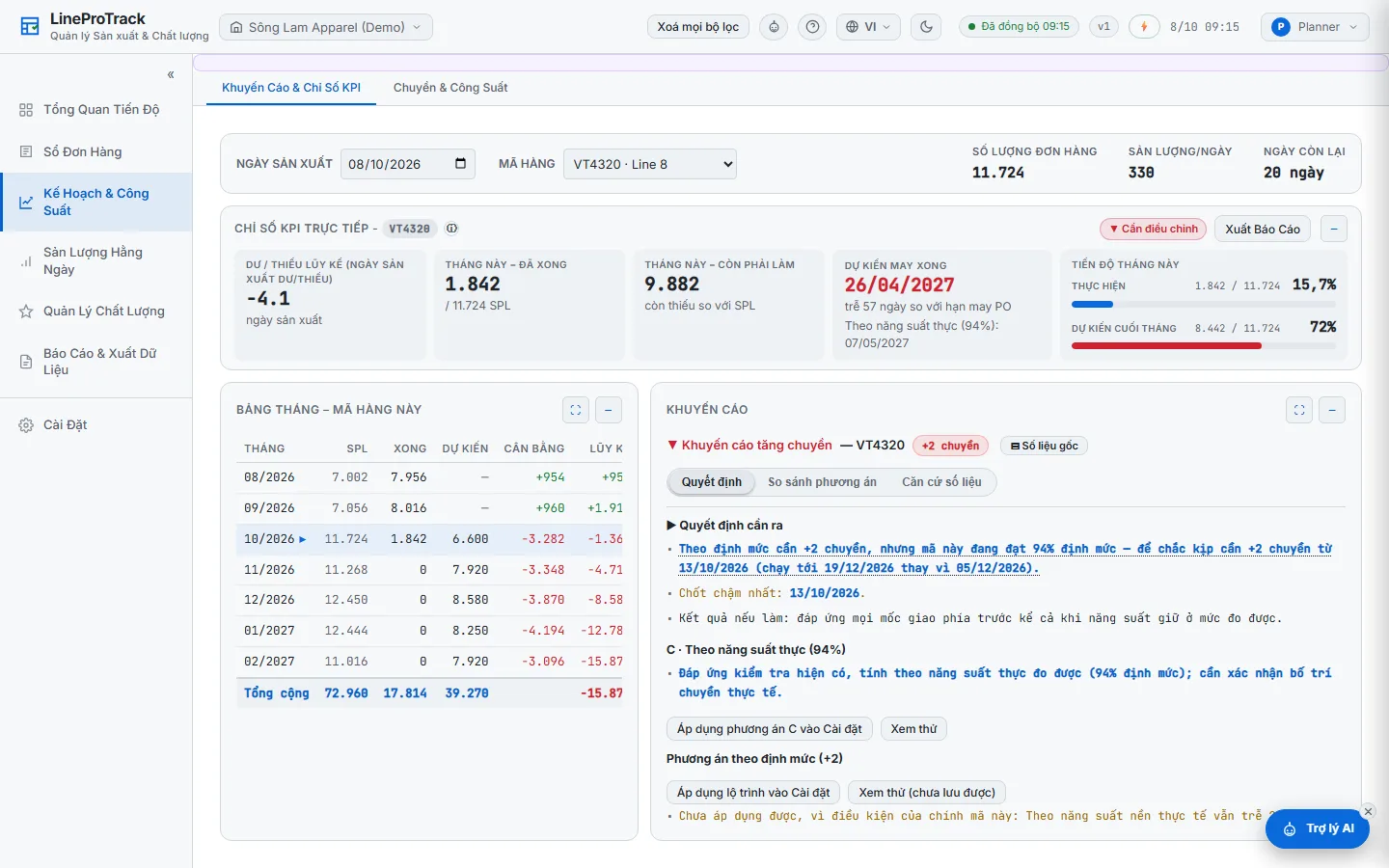
Task: Open the Sông Lam Apparel workspace dropdown
Action: 326,27
